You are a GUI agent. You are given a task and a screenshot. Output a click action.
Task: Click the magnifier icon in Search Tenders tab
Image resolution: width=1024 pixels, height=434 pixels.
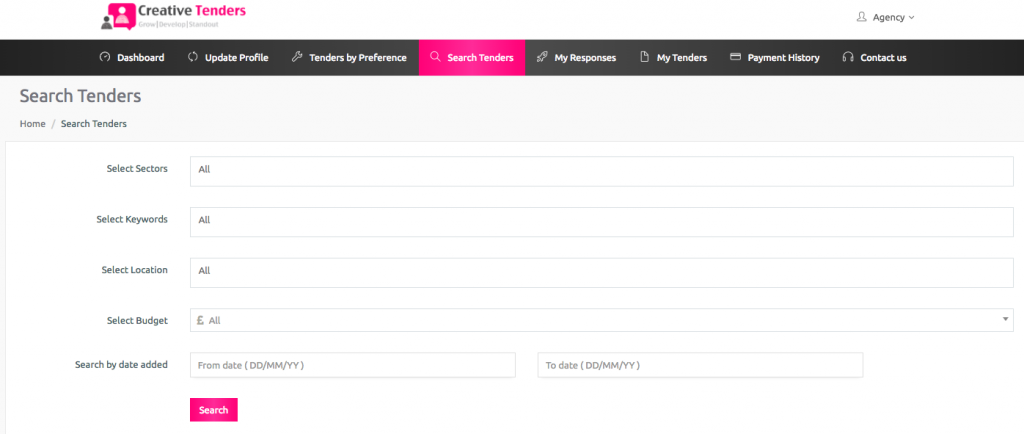pos(435,57)
